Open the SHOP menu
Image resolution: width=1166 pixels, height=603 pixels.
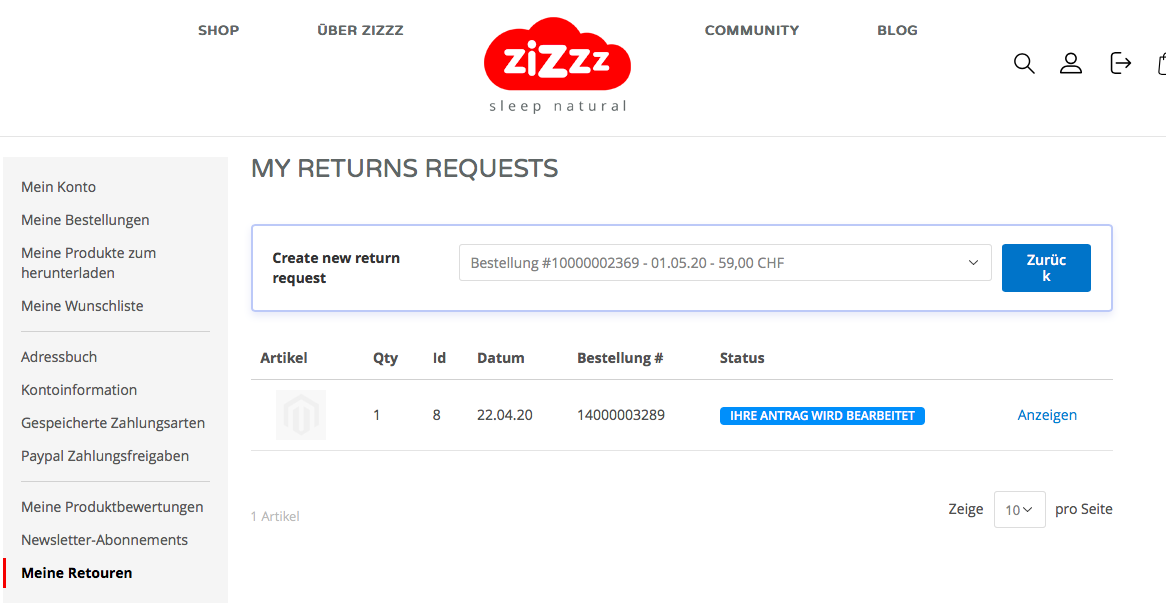219,30
